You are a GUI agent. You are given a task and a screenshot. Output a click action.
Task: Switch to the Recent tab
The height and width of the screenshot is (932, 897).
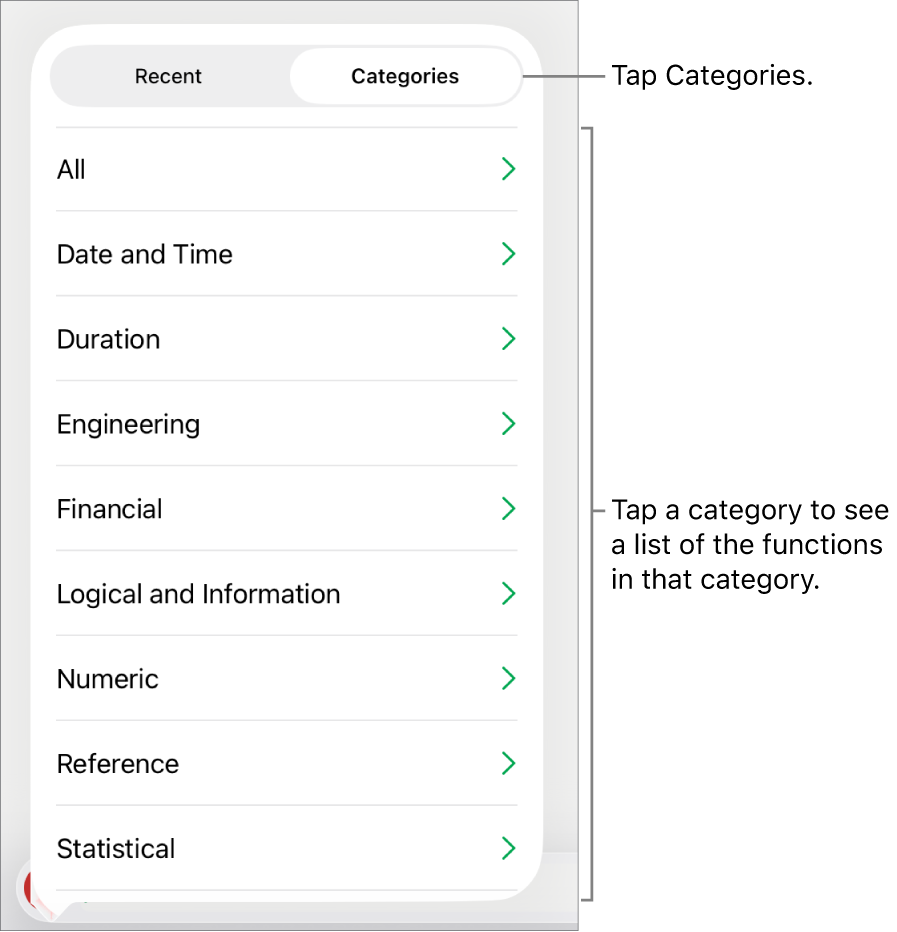(x=168, y=76)
